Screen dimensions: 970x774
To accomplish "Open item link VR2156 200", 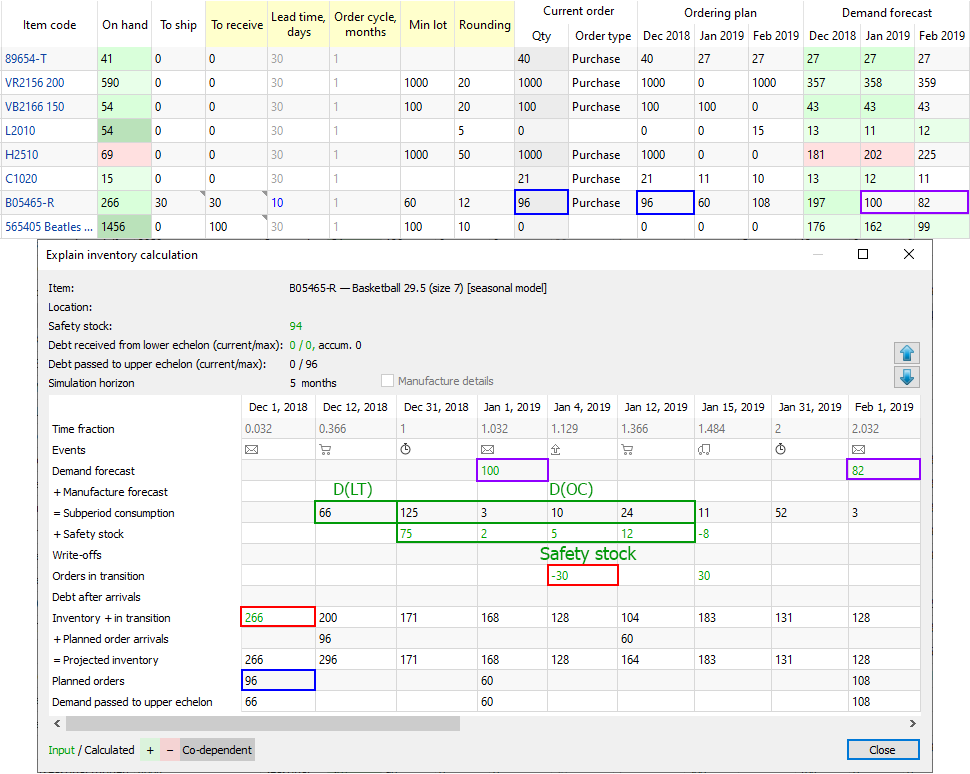I will point(34,83).
